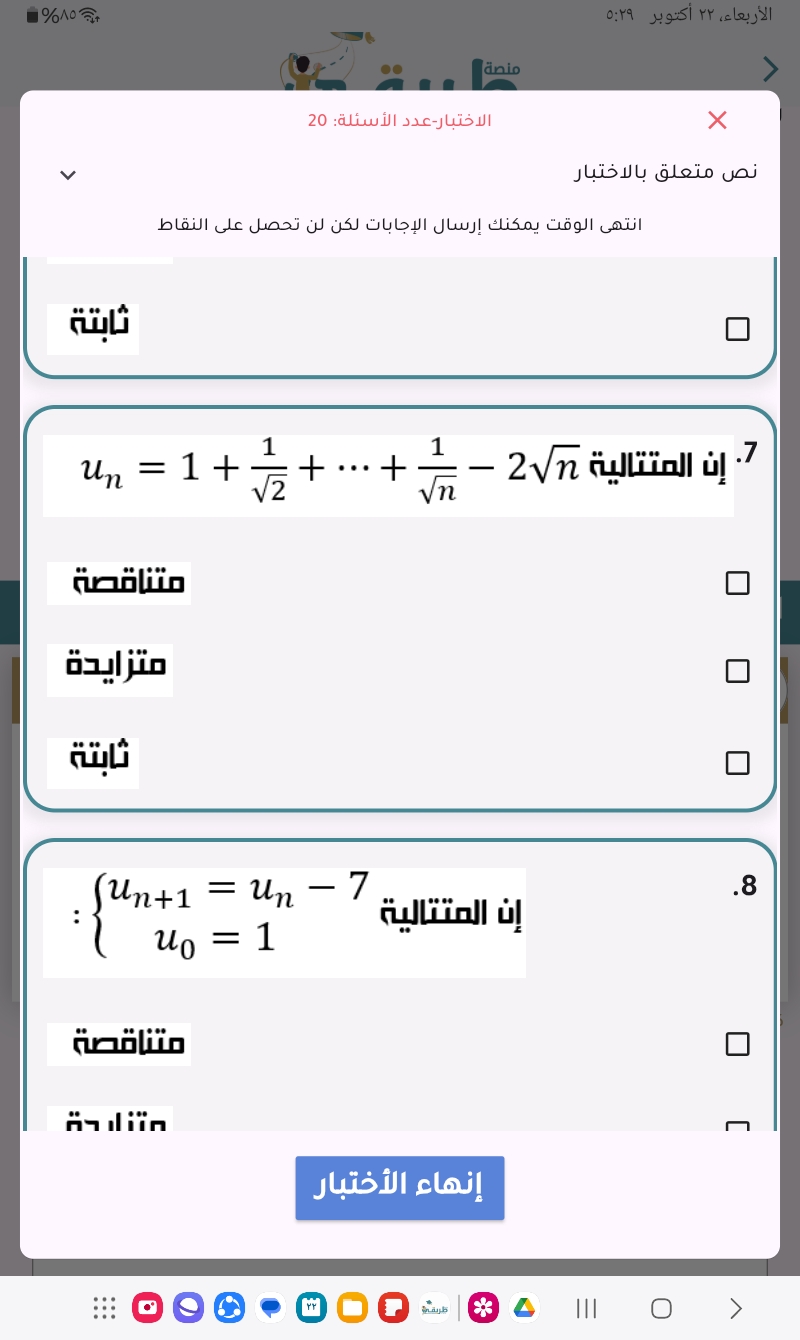The height and width of the screenshot is (1340, 800).
Task: Expand the 'نص متعلق بالاختبار' chevron
Action: click(x=68, y=175)
